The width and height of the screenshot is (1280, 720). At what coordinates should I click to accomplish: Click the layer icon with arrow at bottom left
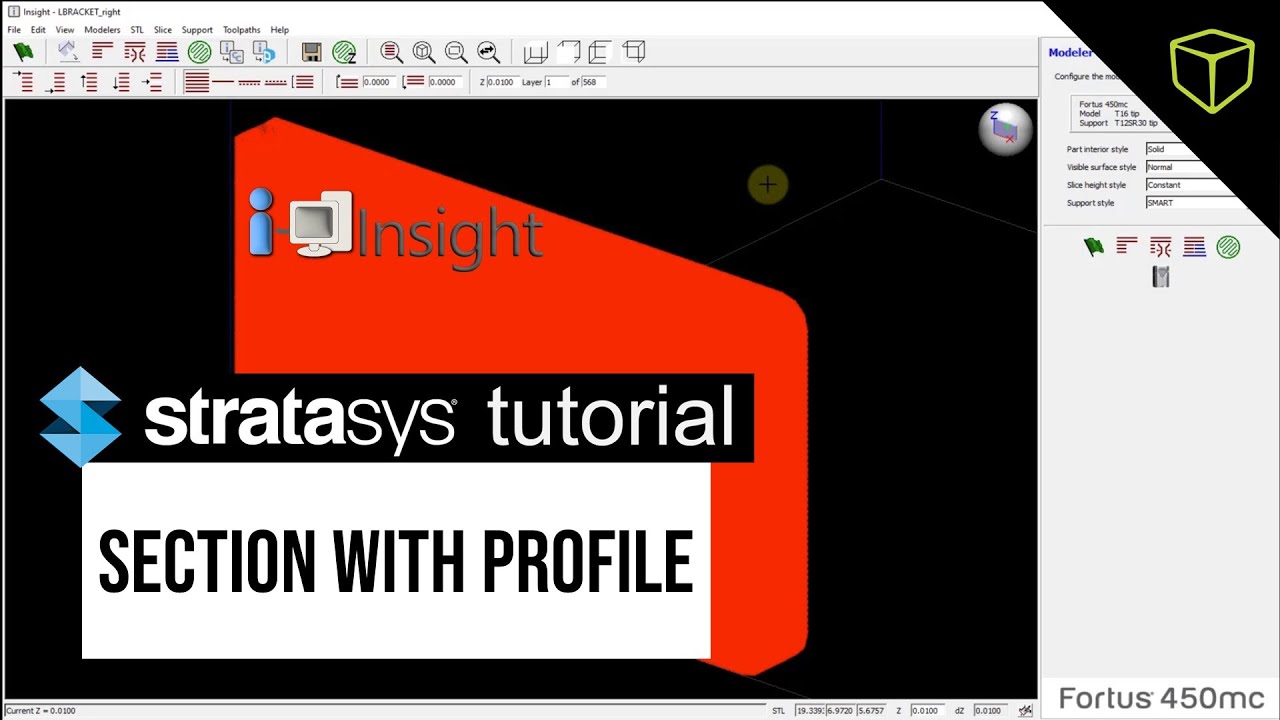point(56,82)
